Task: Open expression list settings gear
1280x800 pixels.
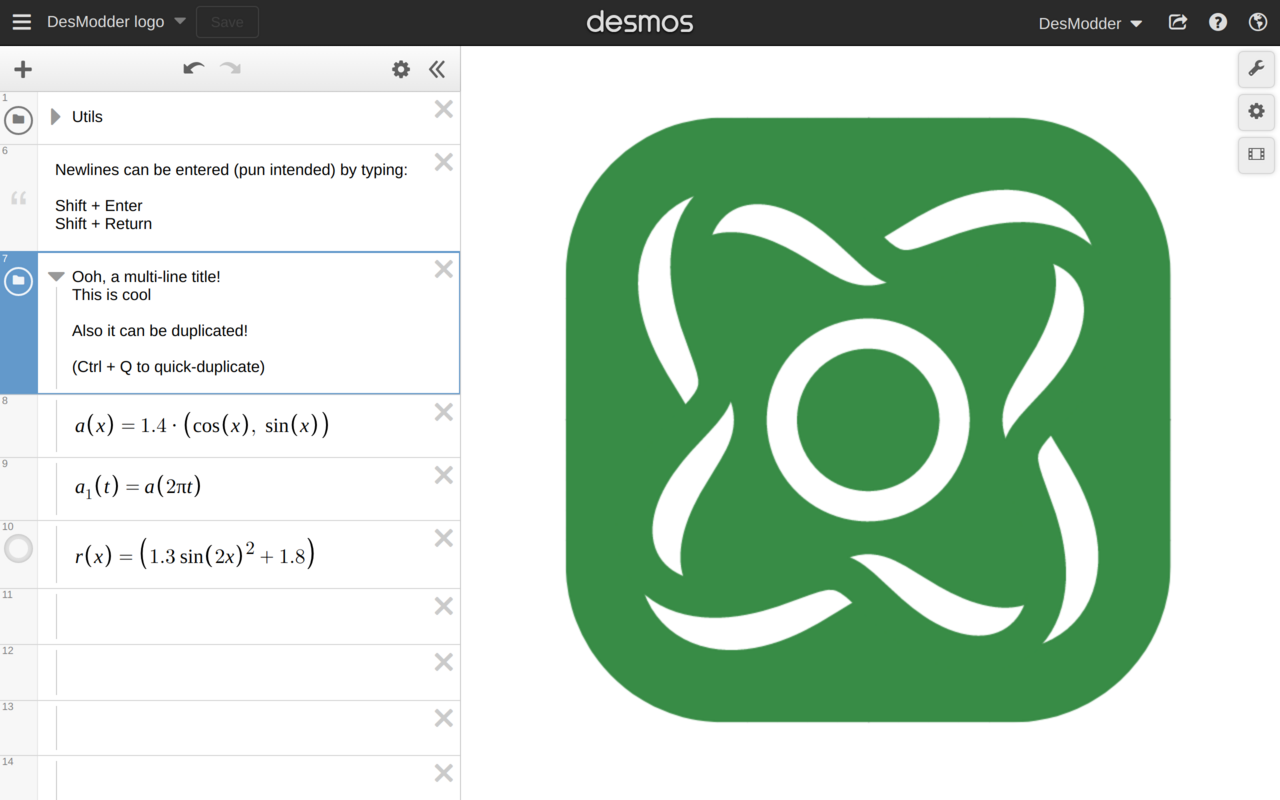Action: 401,69
